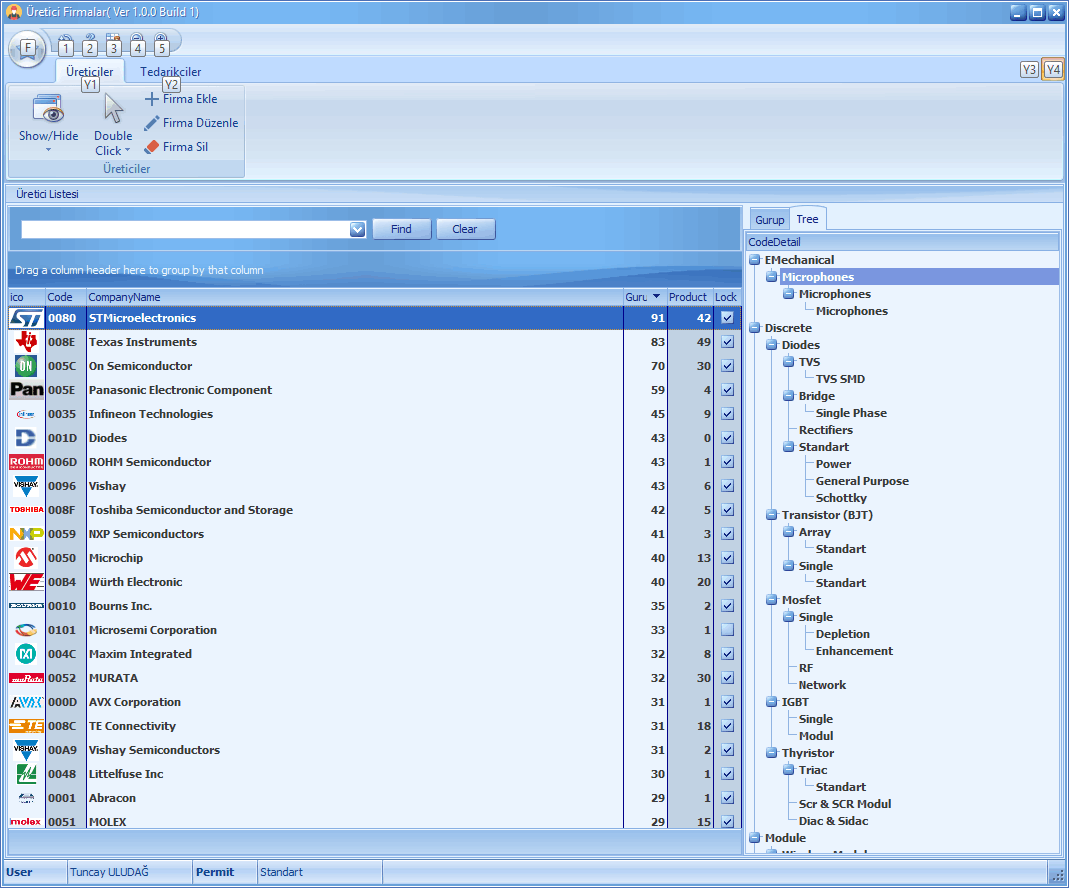Check the Lock box for Microsemi Corporation
The width and height of the screenshot is (1069, 888).
tap(727, 630)
